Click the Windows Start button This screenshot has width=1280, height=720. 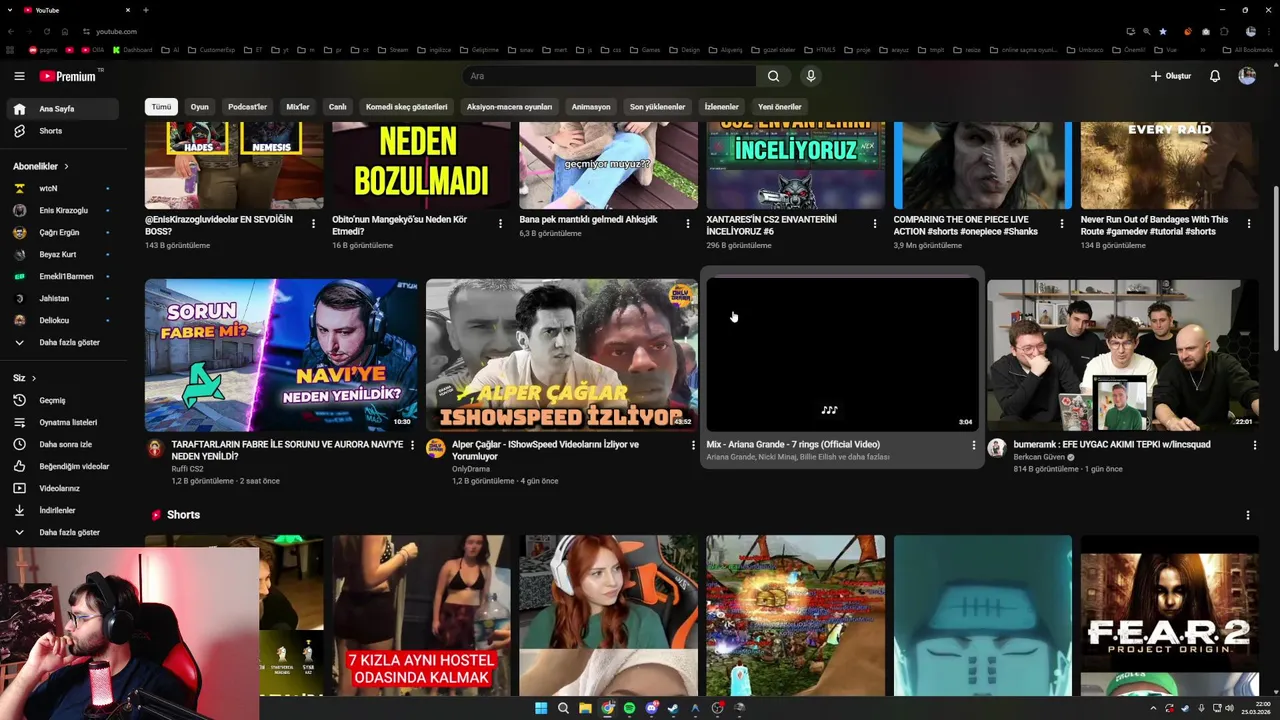[x=541, y=708]
